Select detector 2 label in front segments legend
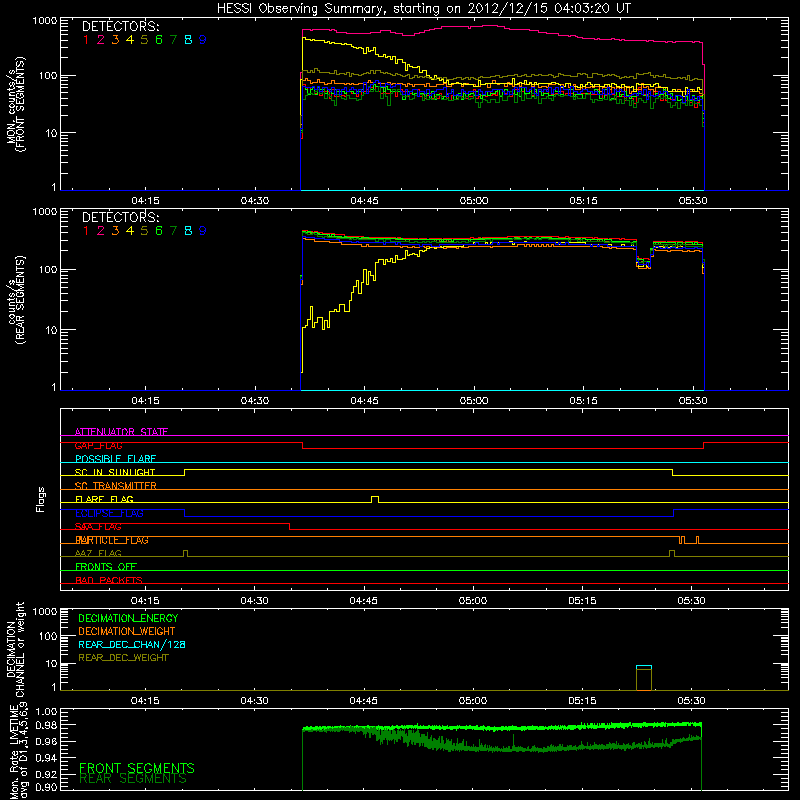The image size is (800, 800). 101,40
